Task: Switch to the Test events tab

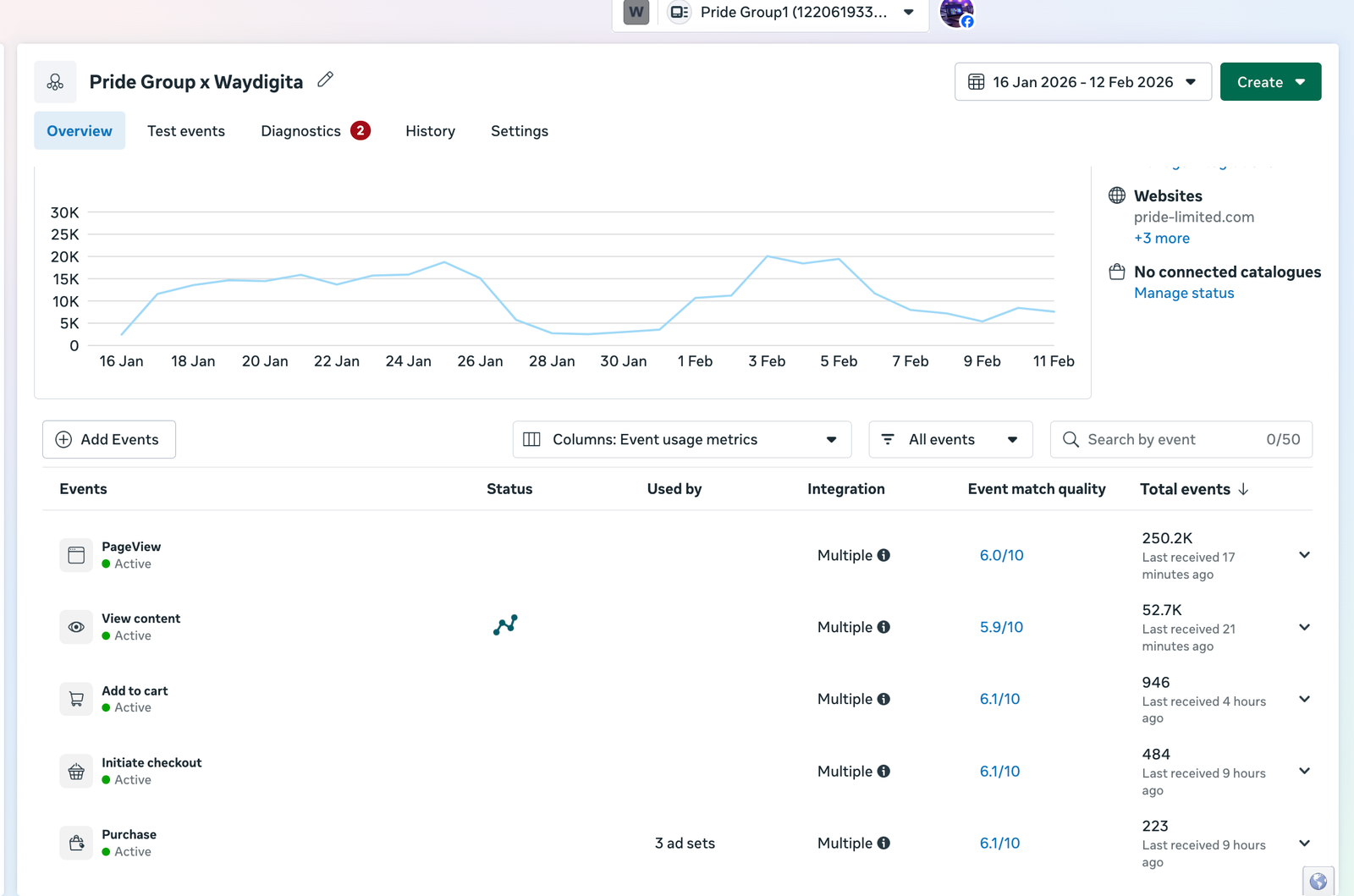Action: (186, 131)
